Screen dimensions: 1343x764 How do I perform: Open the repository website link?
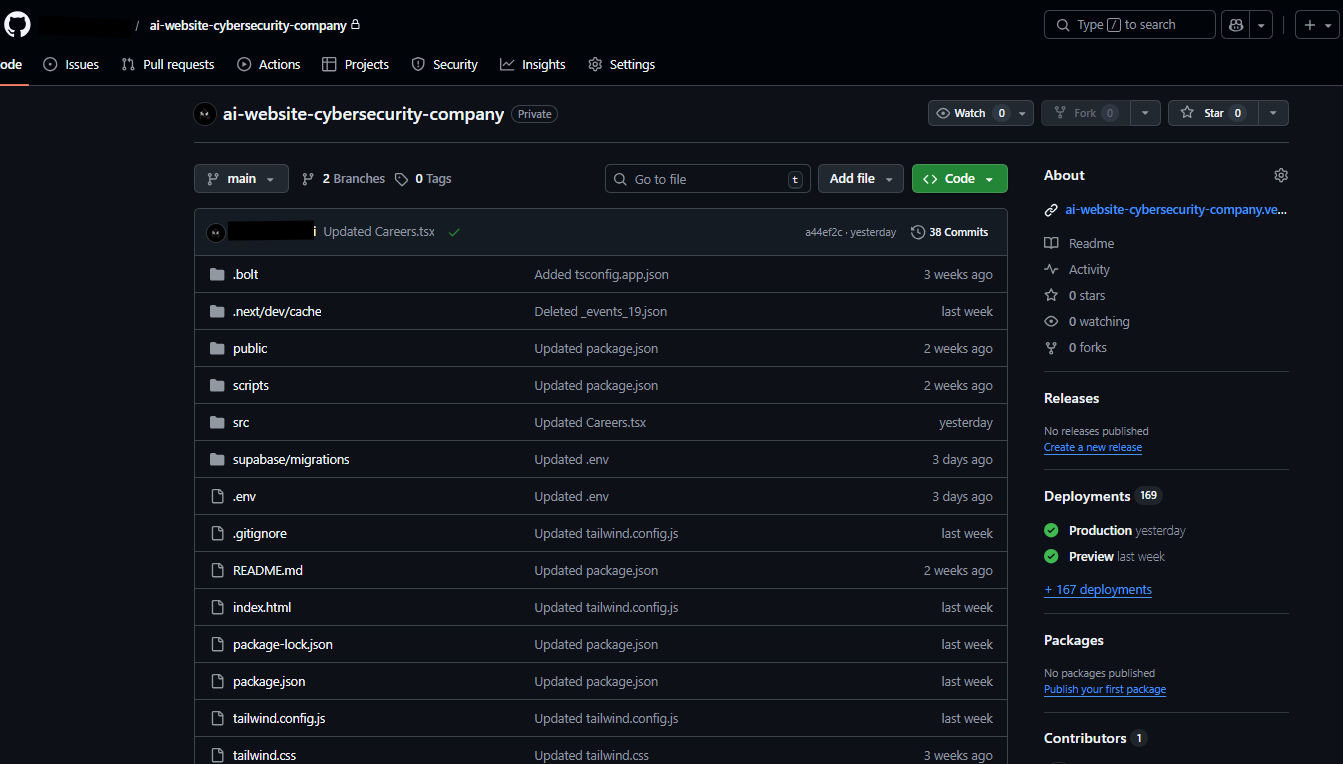(1177, 210)
